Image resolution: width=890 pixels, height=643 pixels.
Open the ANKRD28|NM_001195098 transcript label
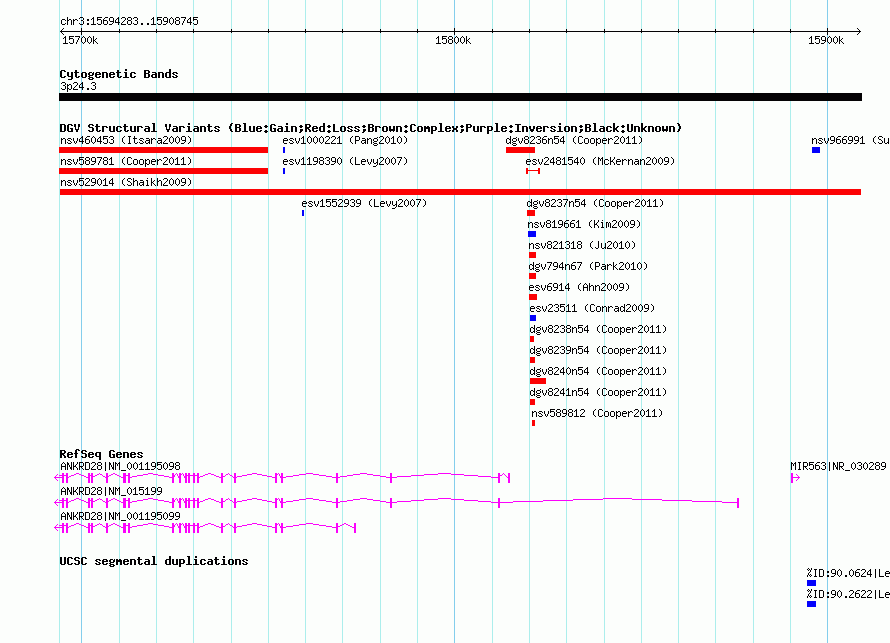coord(120,466)
